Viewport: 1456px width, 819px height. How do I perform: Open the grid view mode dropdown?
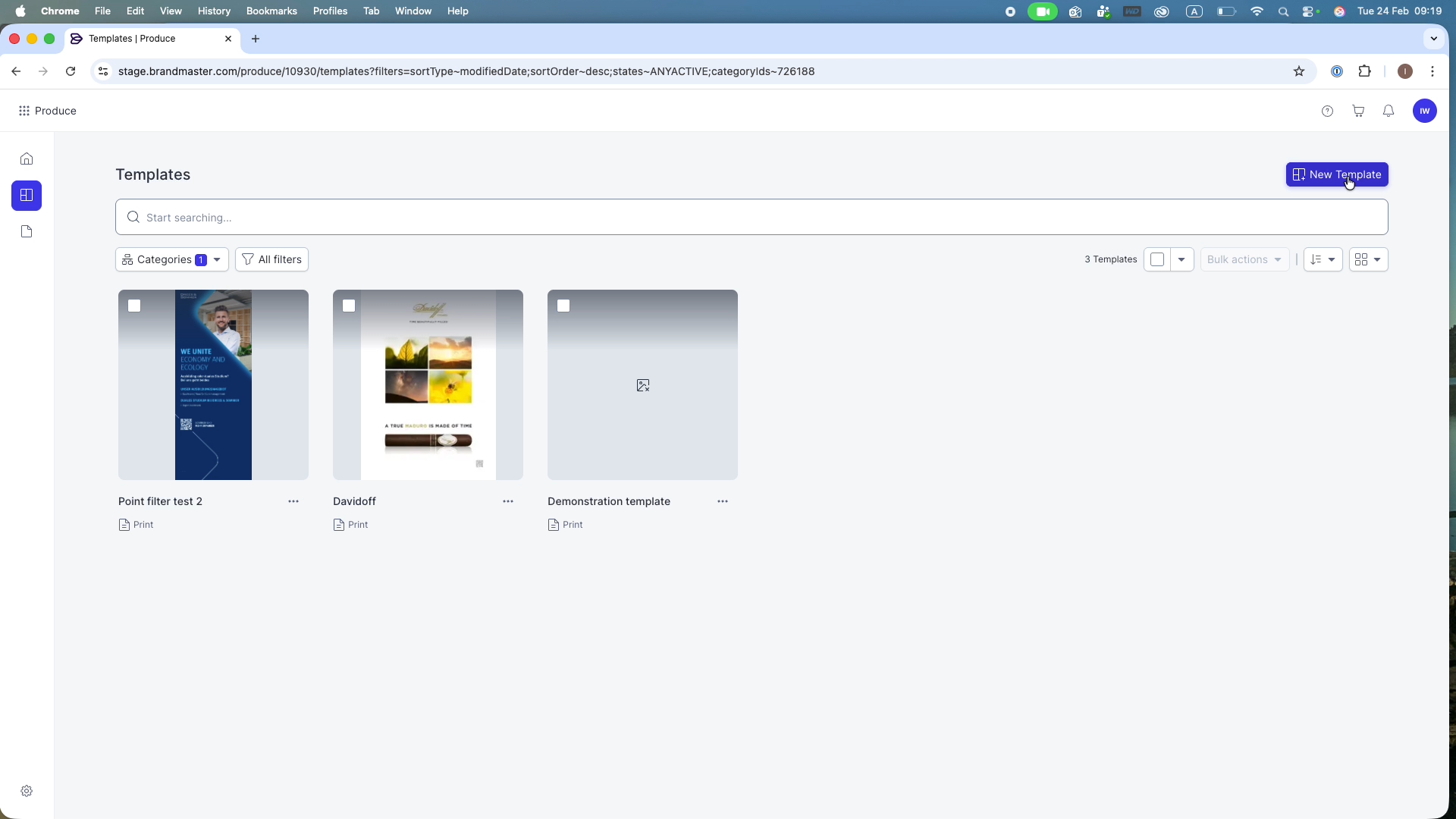pyautogui.click(x=1369, y=259)
